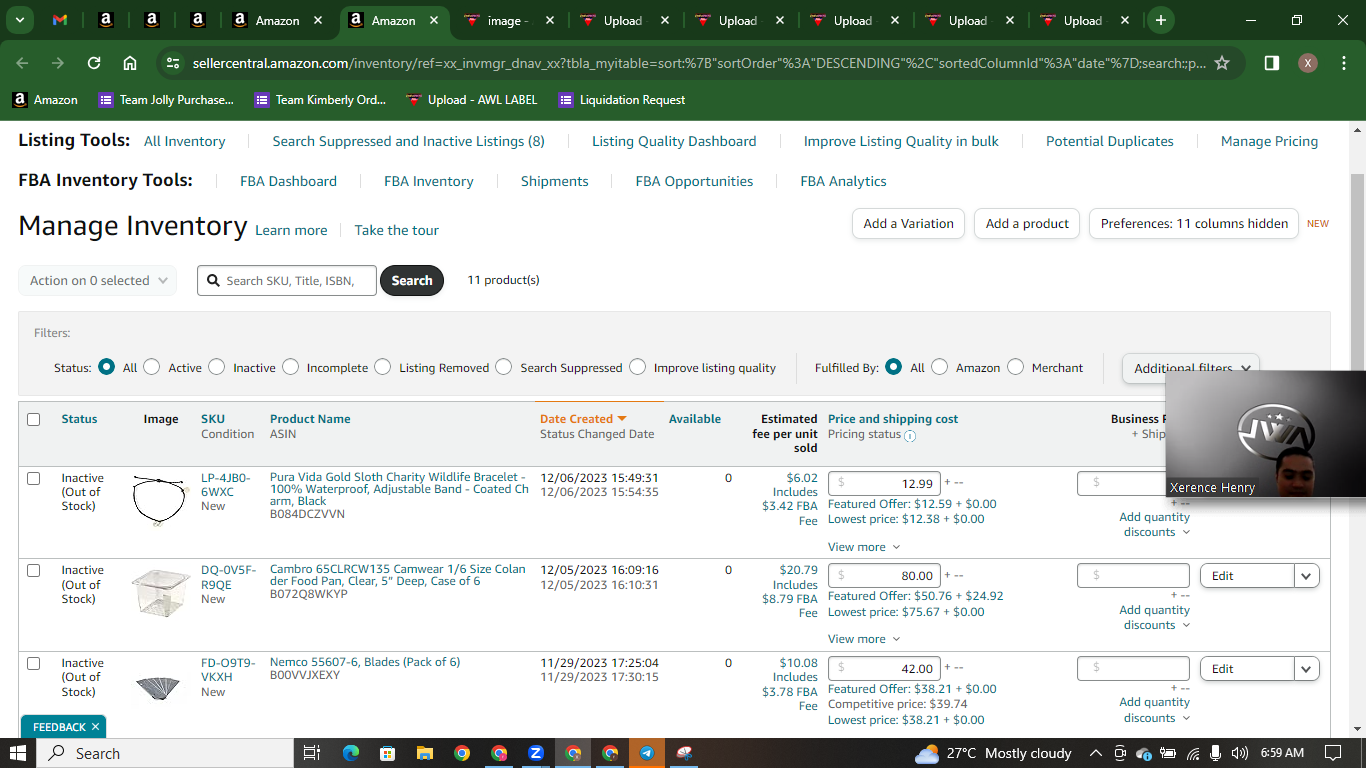The height and width of the screenshot is (768, 1366).
Task: Select the Listing Removed radio button
Action: click(x=382, y=367)
